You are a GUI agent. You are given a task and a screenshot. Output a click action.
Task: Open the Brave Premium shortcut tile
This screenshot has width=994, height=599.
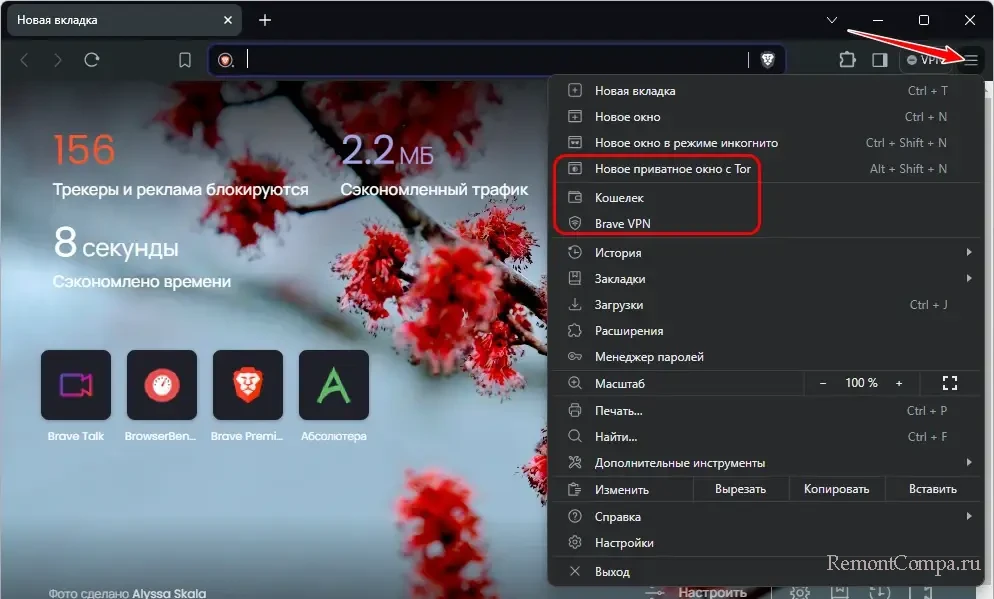(x=248, y=385)
